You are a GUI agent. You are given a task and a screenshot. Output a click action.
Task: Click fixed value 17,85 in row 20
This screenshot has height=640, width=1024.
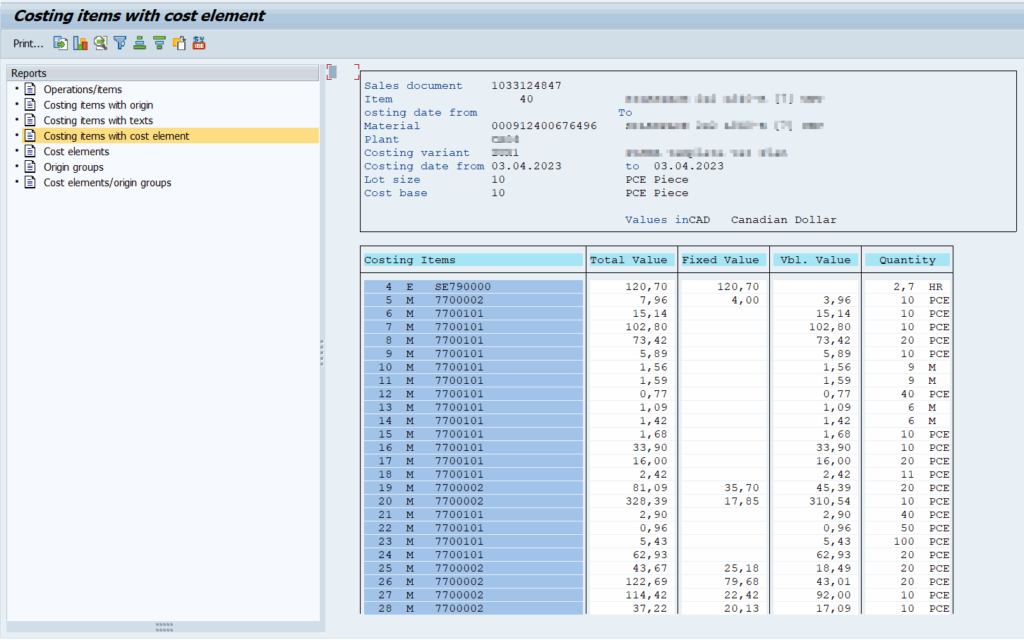(742, 502)
